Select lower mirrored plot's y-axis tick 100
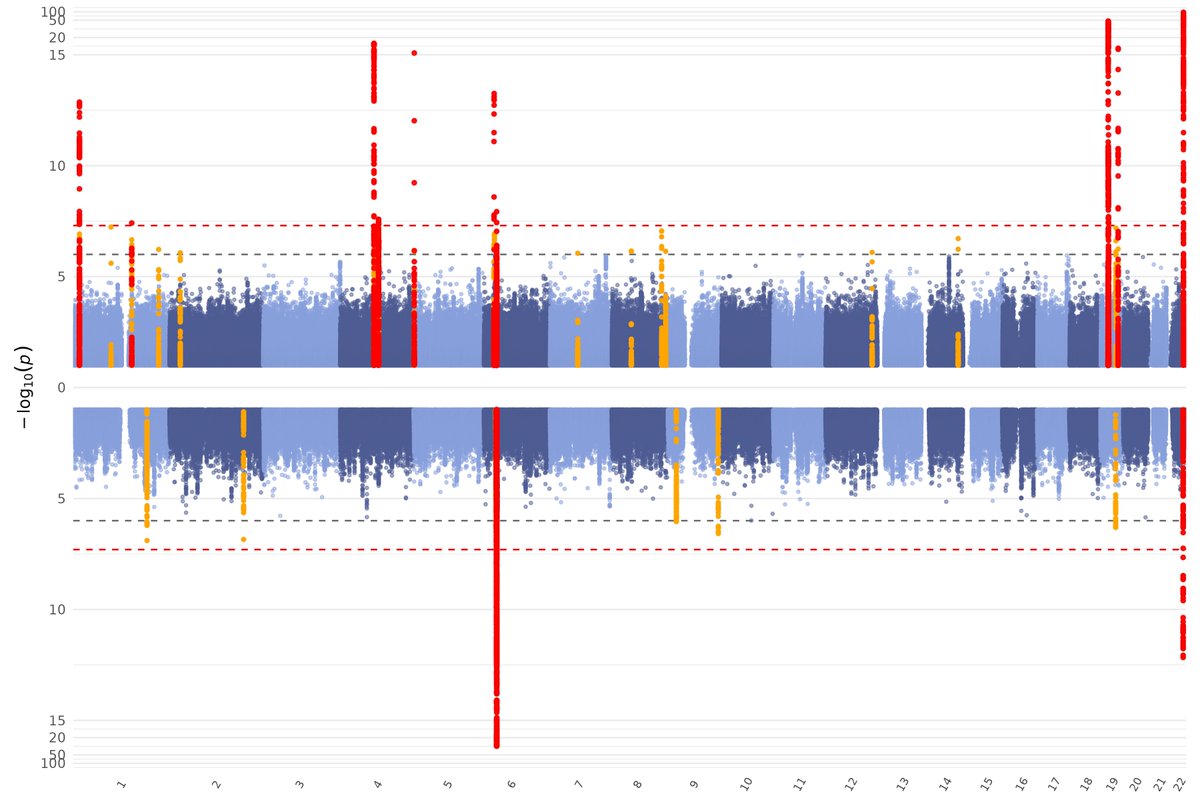 (53, 763)
